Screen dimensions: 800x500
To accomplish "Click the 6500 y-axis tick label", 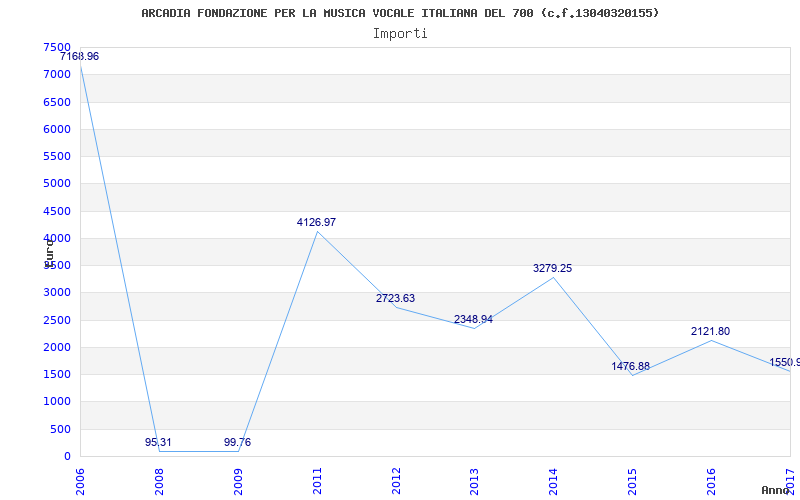I will [57, 102].
